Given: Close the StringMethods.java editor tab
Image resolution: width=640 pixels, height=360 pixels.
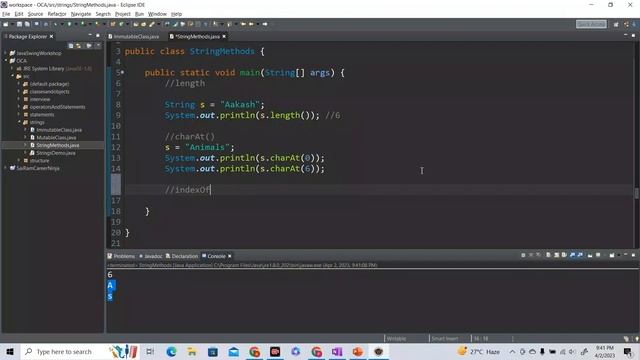Looking at the screenshot, I should (x=224, y=36).
